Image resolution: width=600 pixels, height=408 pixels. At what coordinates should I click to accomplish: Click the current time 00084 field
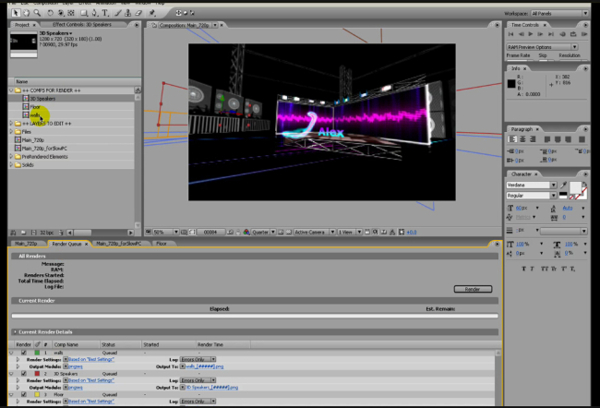pyautogui.click(x=210, y=232)
